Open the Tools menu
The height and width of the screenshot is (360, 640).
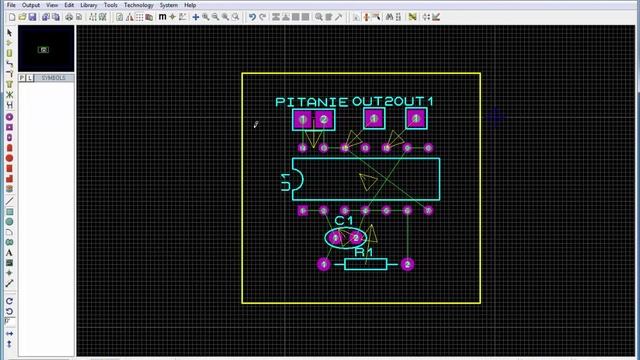point(111,5)
